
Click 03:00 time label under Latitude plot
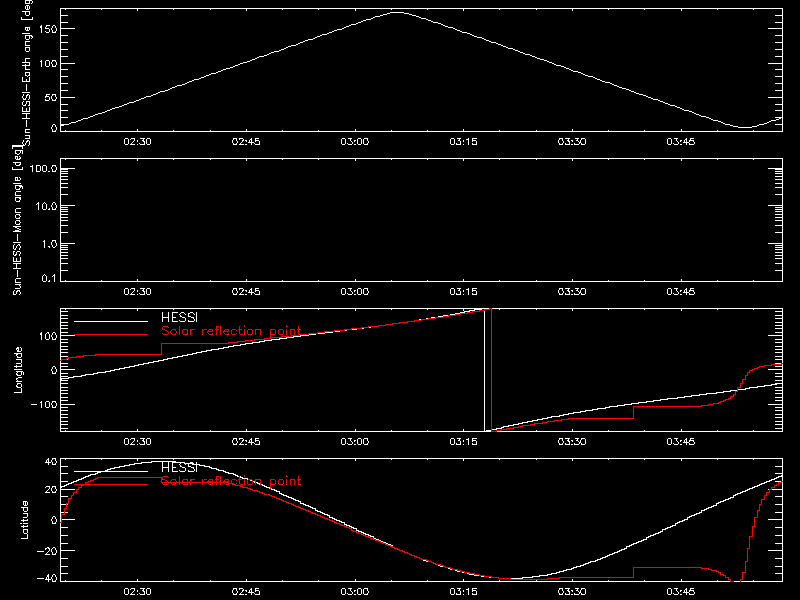[x=355, y=592]
